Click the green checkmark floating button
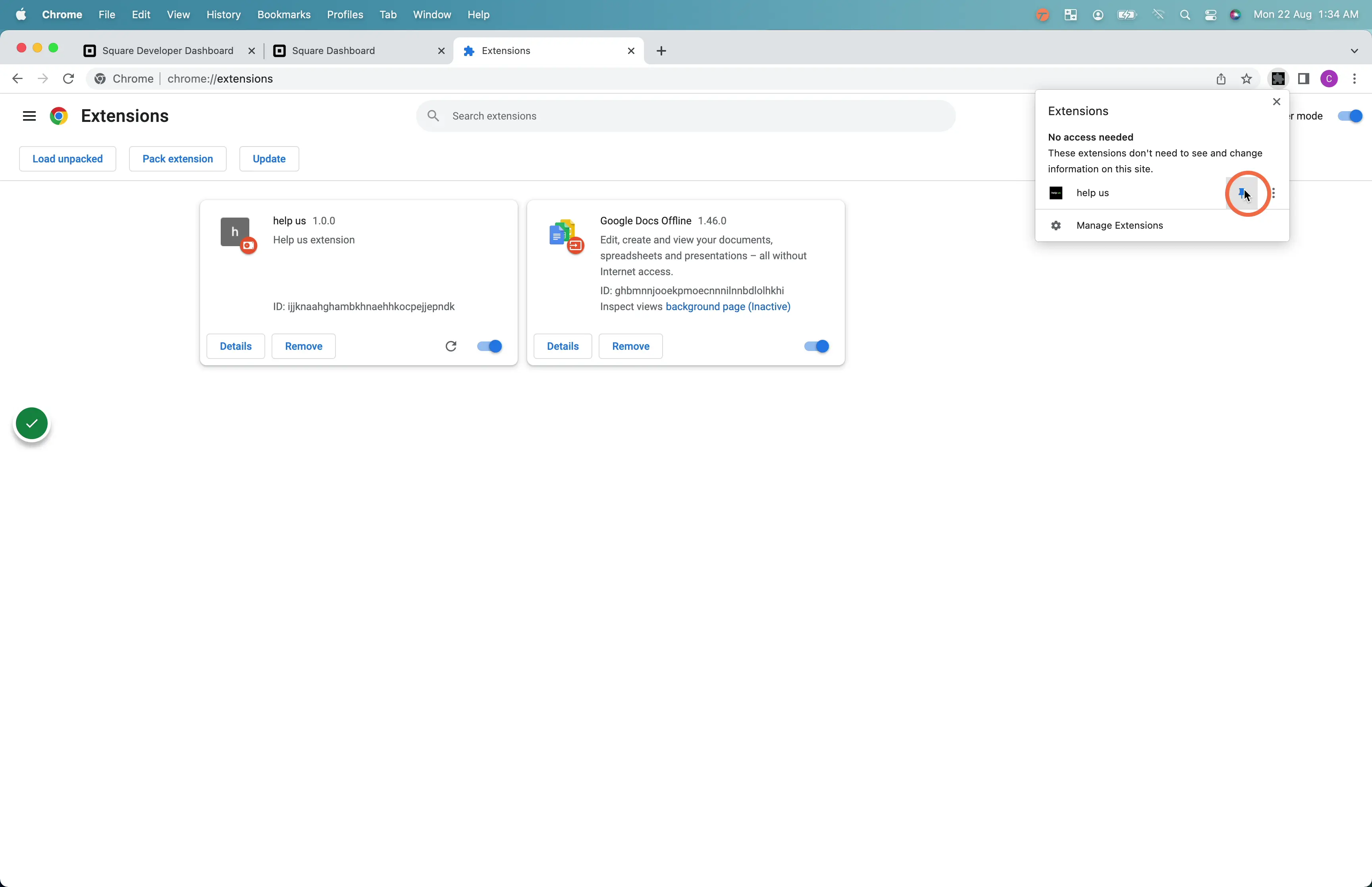The height and width of the screenshot is (887, 1372). click(32, 424)
